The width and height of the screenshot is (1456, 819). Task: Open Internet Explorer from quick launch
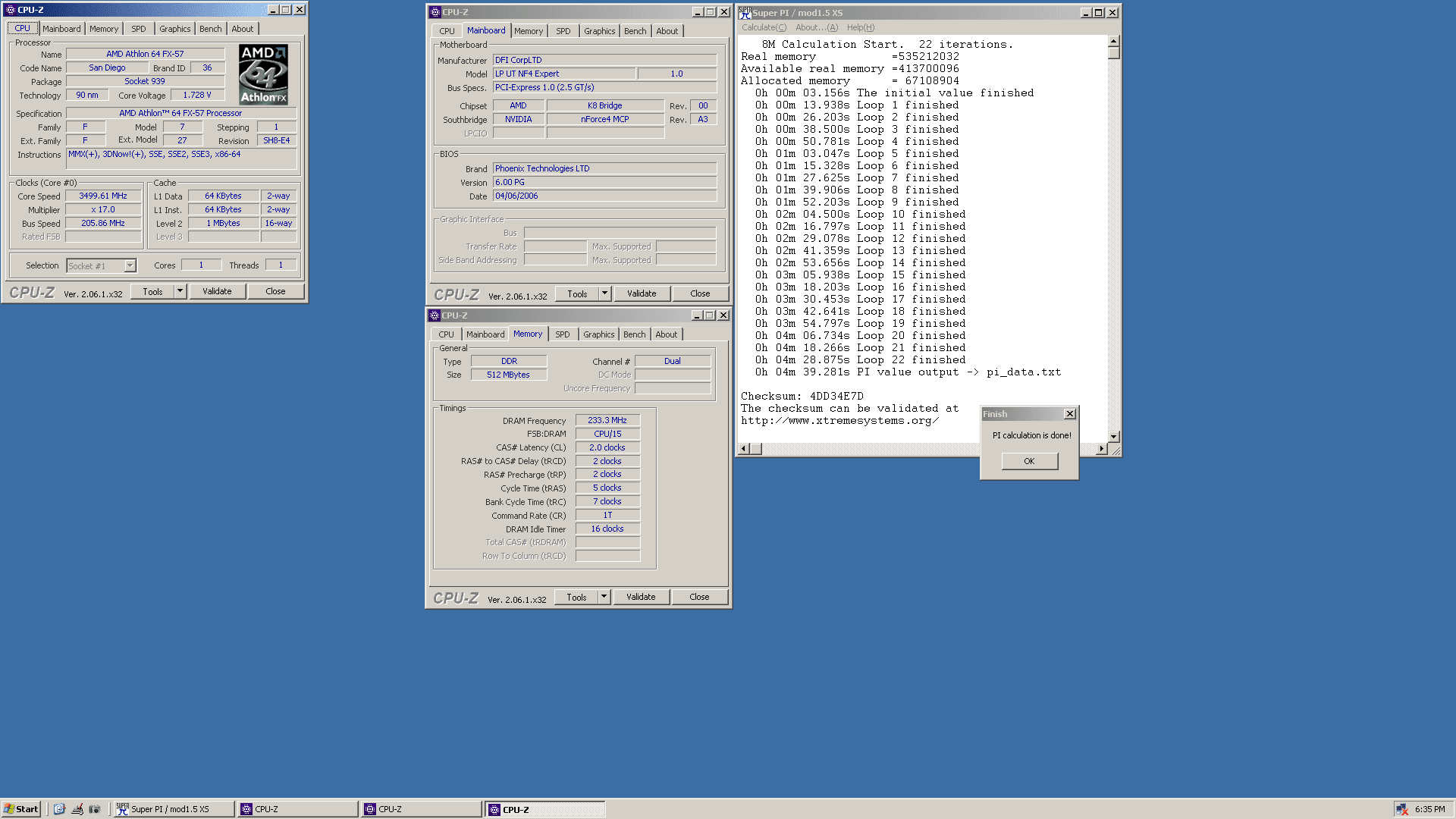pyautogui.click(x=59, y=809)
